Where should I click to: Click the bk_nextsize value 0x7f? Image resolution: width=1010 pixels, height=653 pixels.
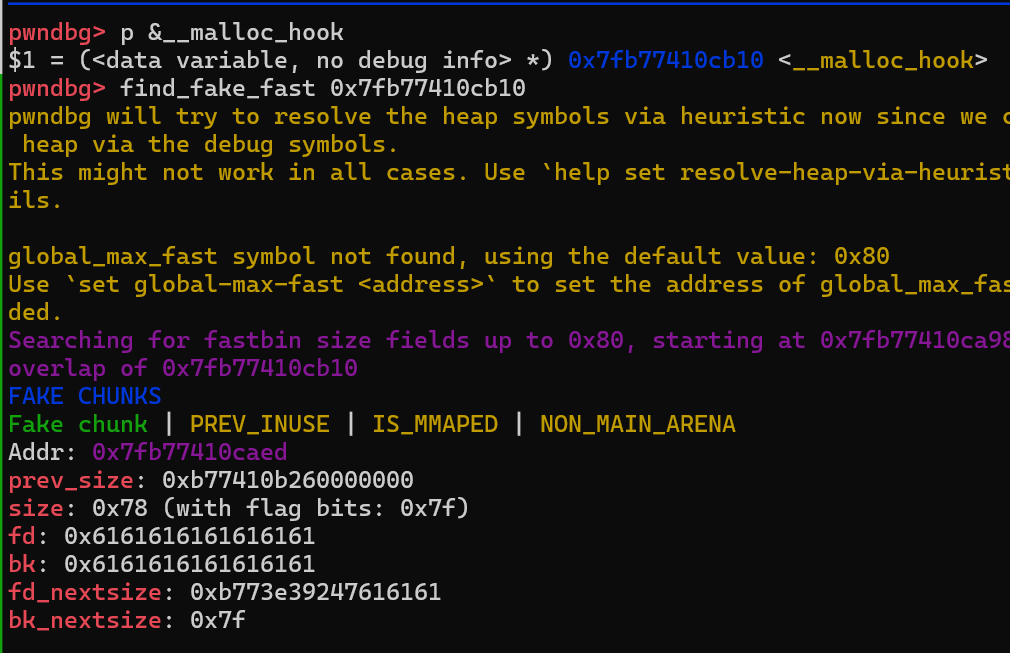pyautogui.click(x=218, y=620)
